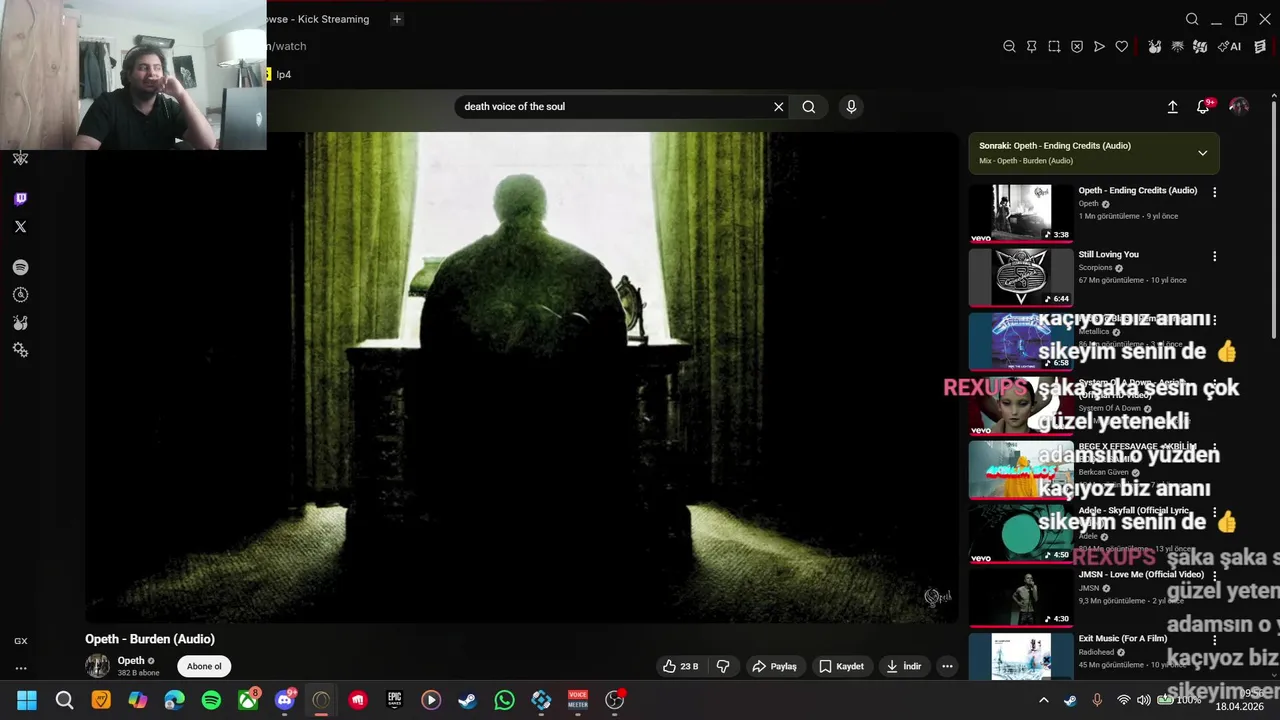Screen dimensions: 1280x720
Task: Add page to bookmarks with the heart icon
Action: coord(1122,46)
